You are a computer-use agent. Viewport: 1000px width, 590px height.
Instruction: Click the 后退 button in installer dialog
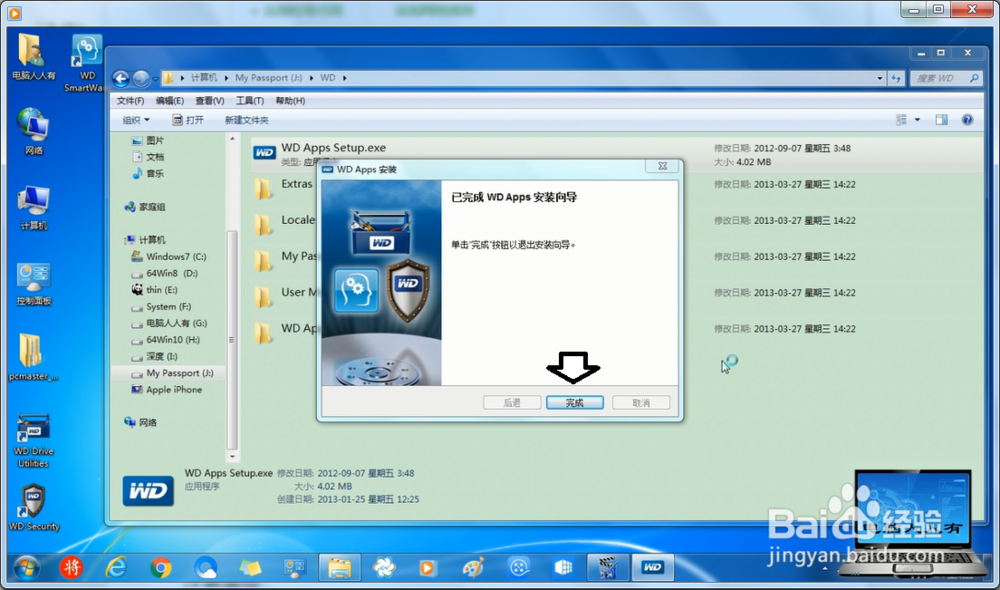512,402
